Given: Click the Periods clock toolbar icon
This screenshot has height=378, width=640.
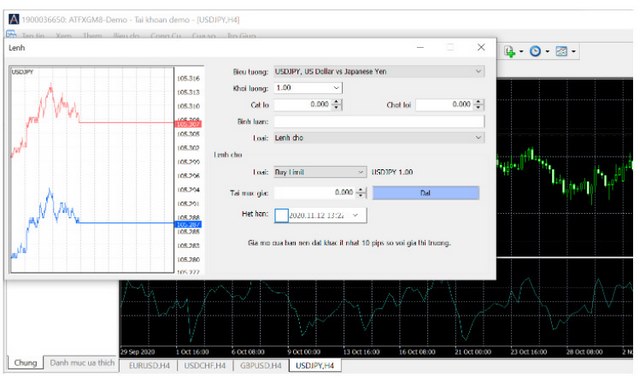Looking at the screenshot, I should 535,51.
